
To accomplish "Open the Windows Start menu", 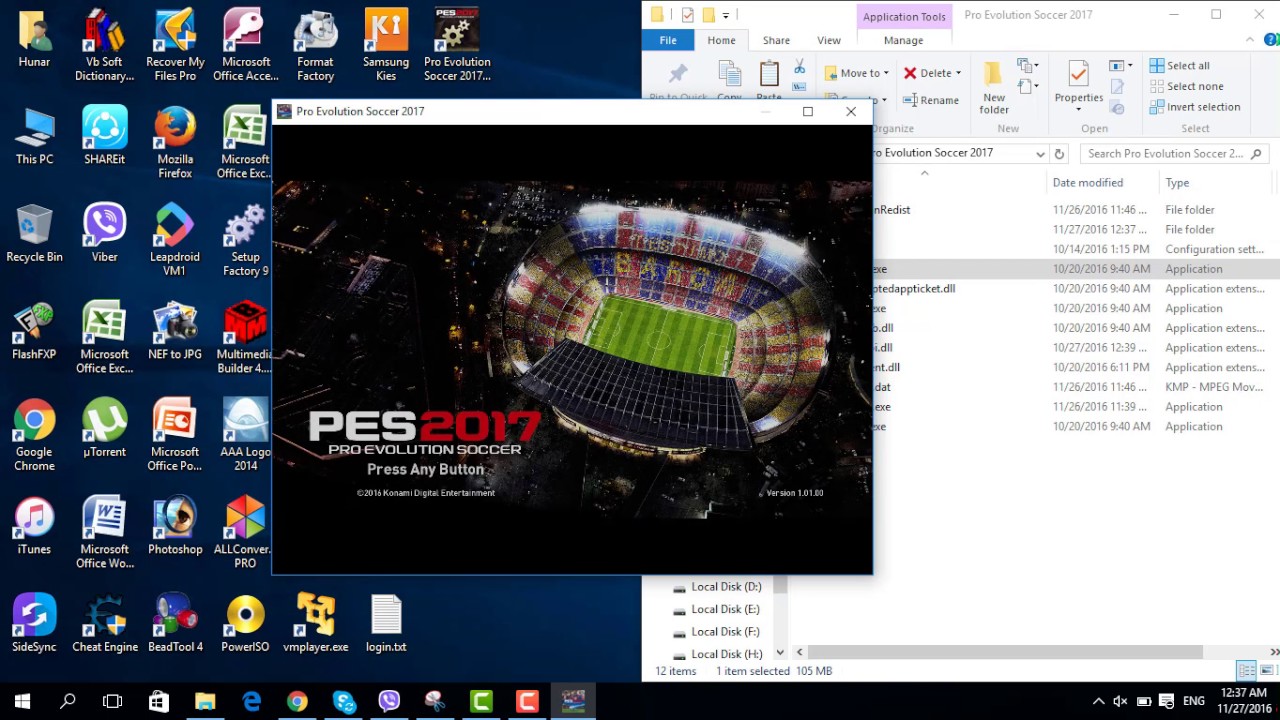I will click(x=22, y=702).
